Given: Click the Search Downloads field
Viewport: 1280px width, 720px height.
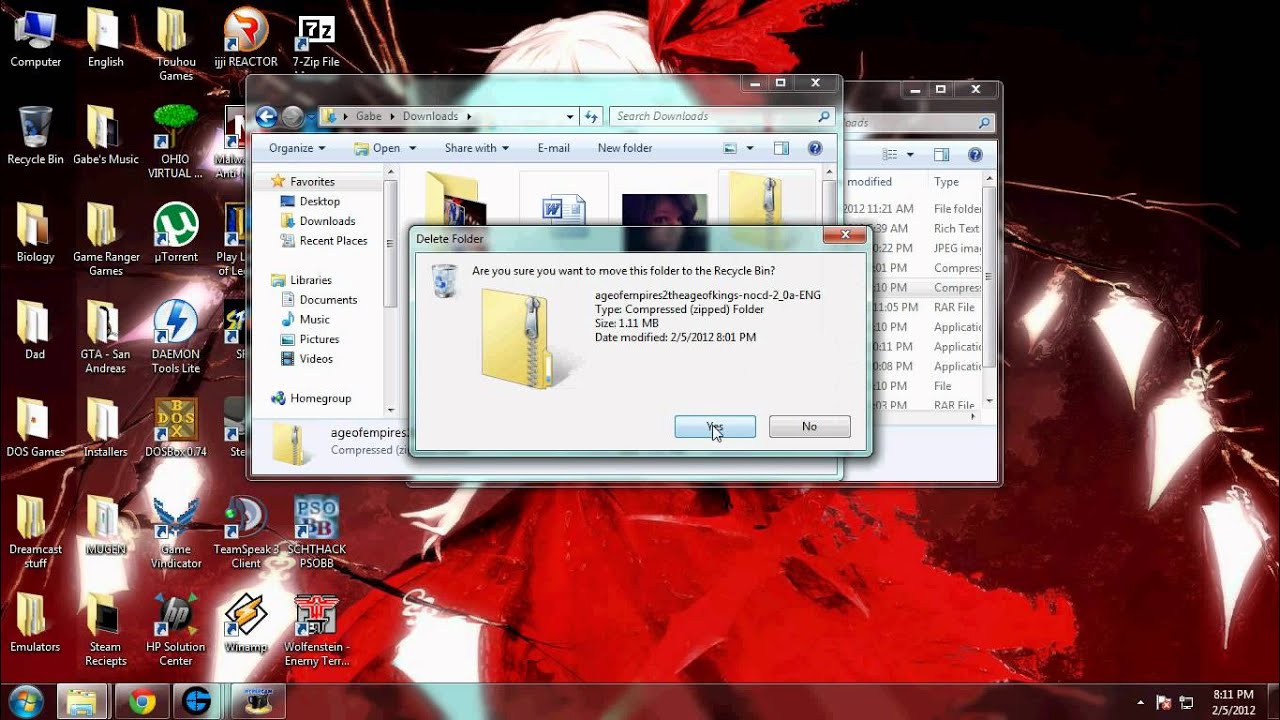Looking at the screenshot, I should [x=721, y=116].
